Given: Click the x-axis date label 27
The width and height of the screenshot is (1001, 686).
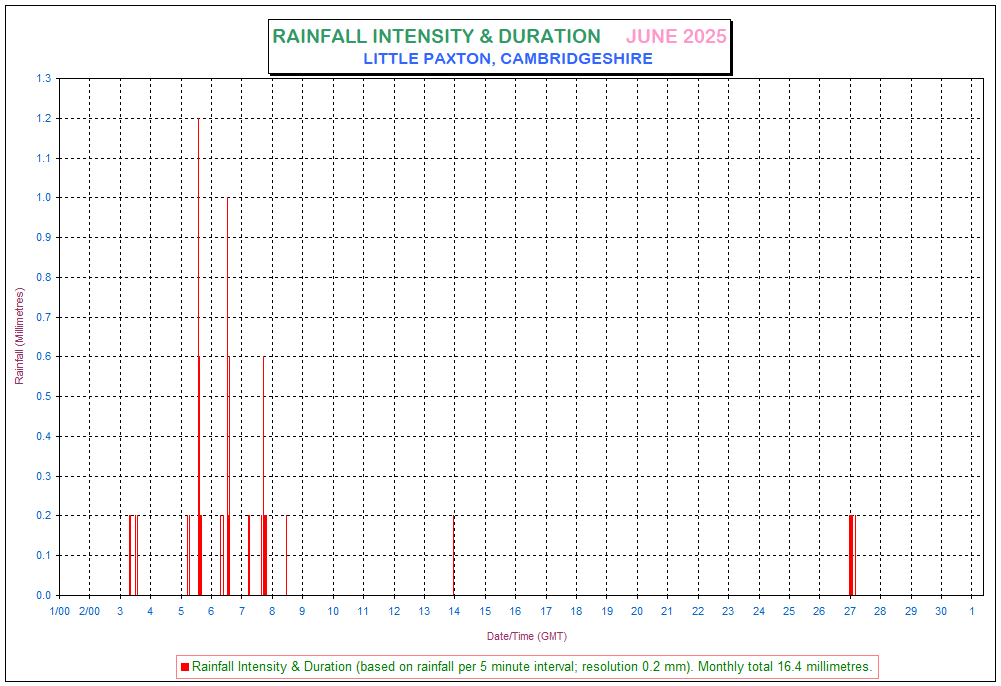Looking at the screenshot, I should coord(850,611).
